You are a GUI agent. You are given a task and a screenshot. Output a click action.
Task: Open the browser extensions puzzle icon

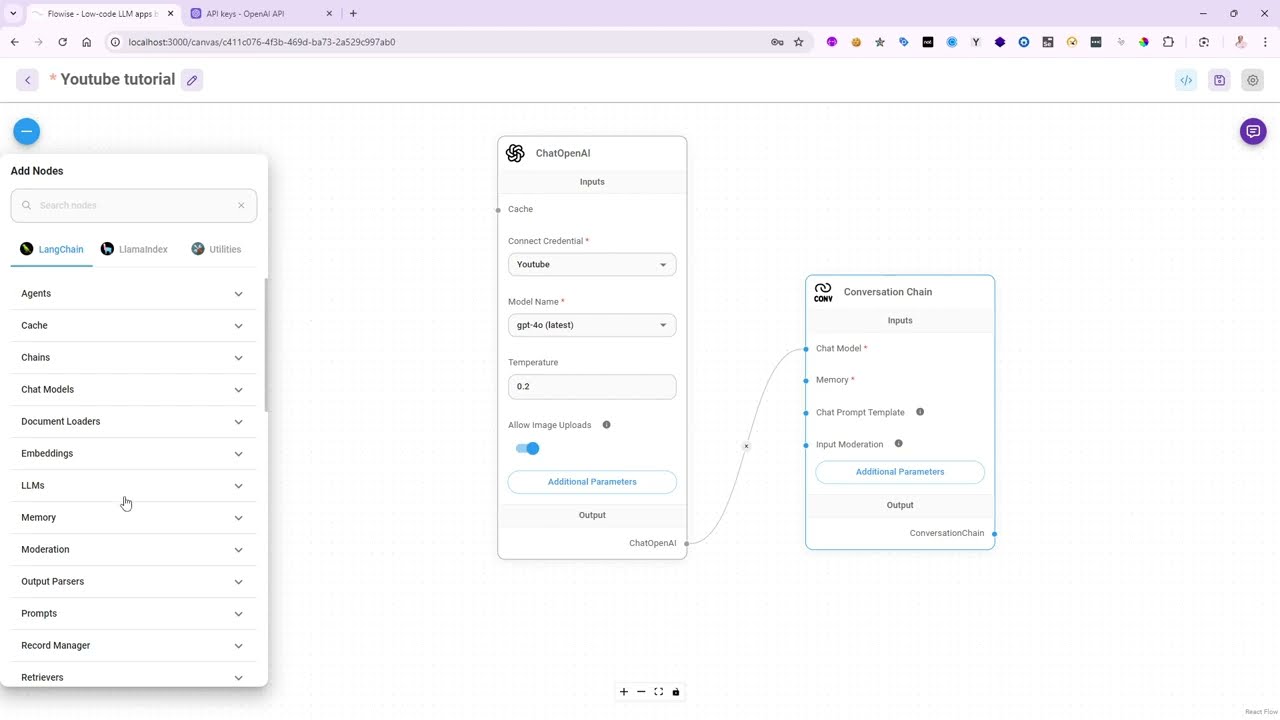(1168, 42)
